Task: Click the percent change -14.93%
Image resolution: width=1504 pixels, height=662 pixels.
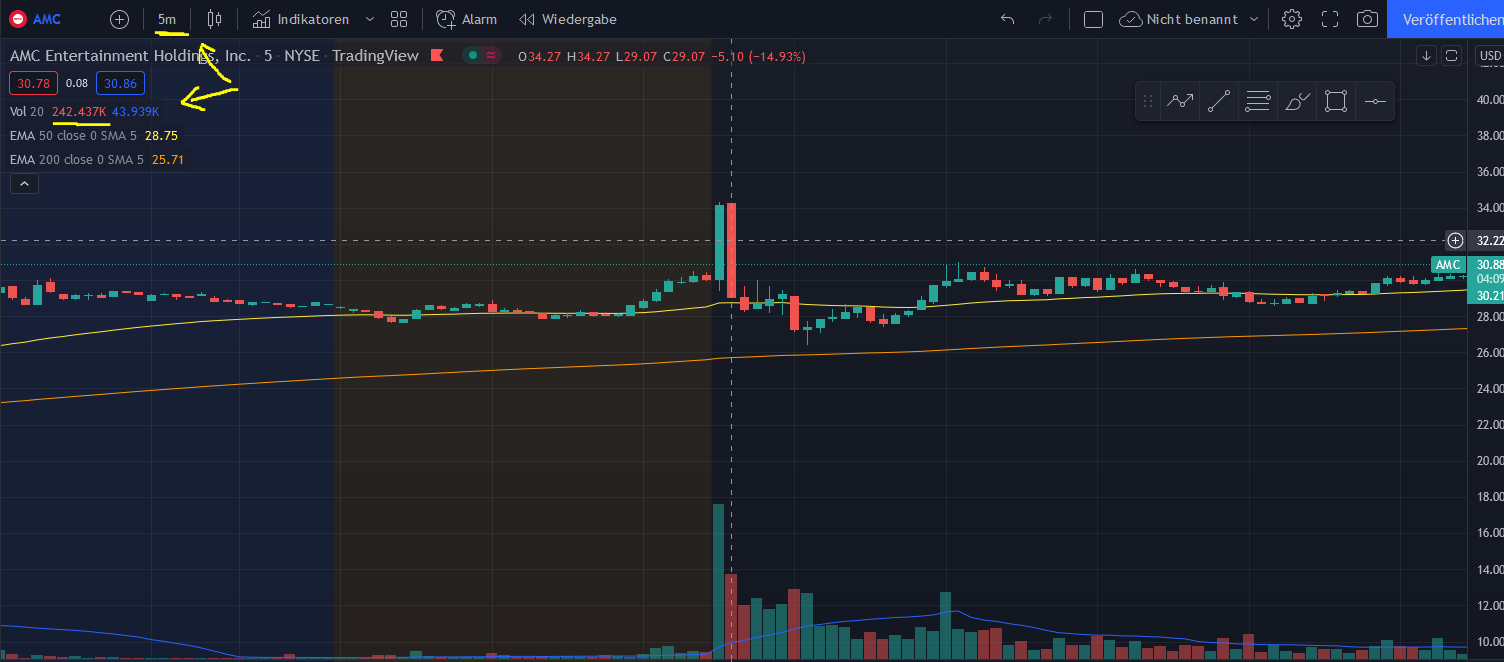Action: pos(778,57)
